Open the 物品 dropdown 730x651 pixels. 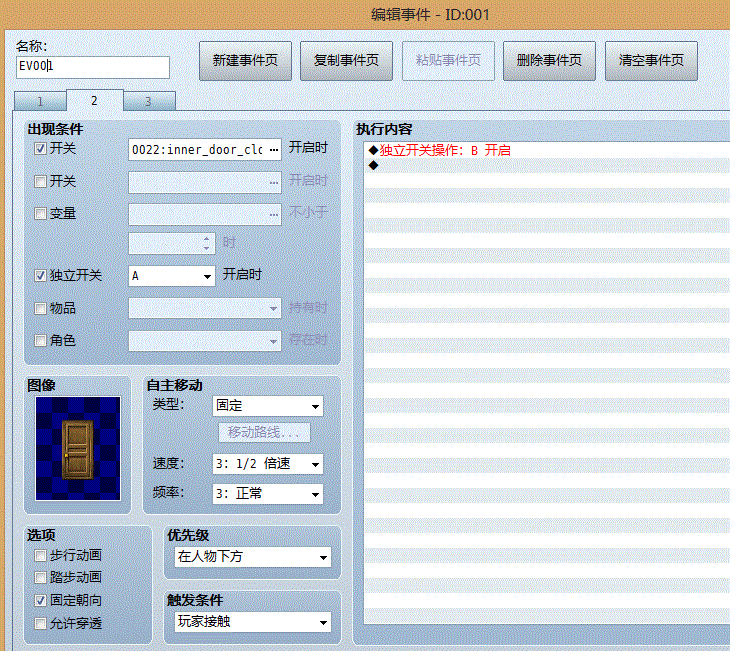coord(205,308)
